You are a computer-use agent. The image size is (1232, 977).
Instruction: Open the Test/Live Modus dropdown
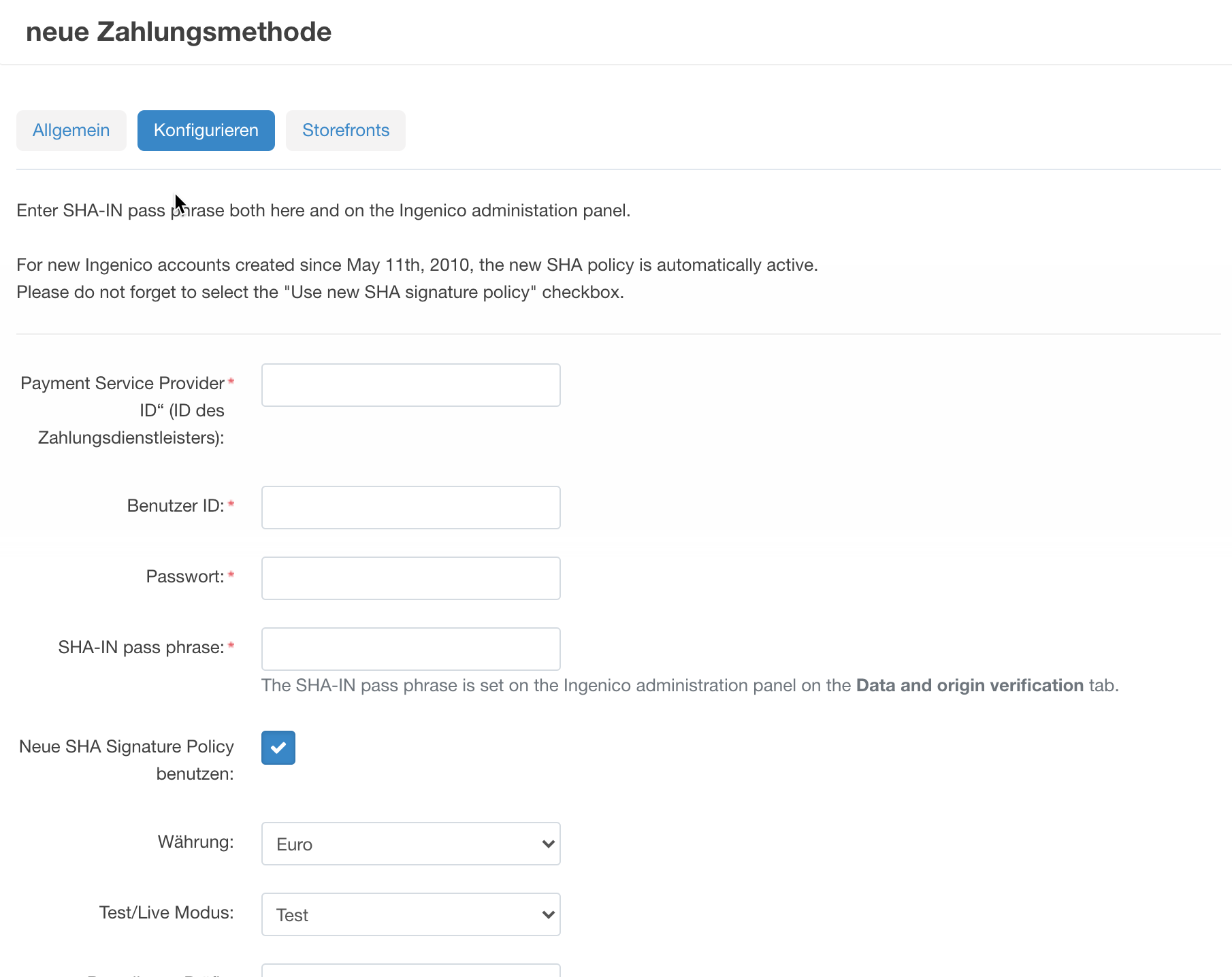[411, 914]
